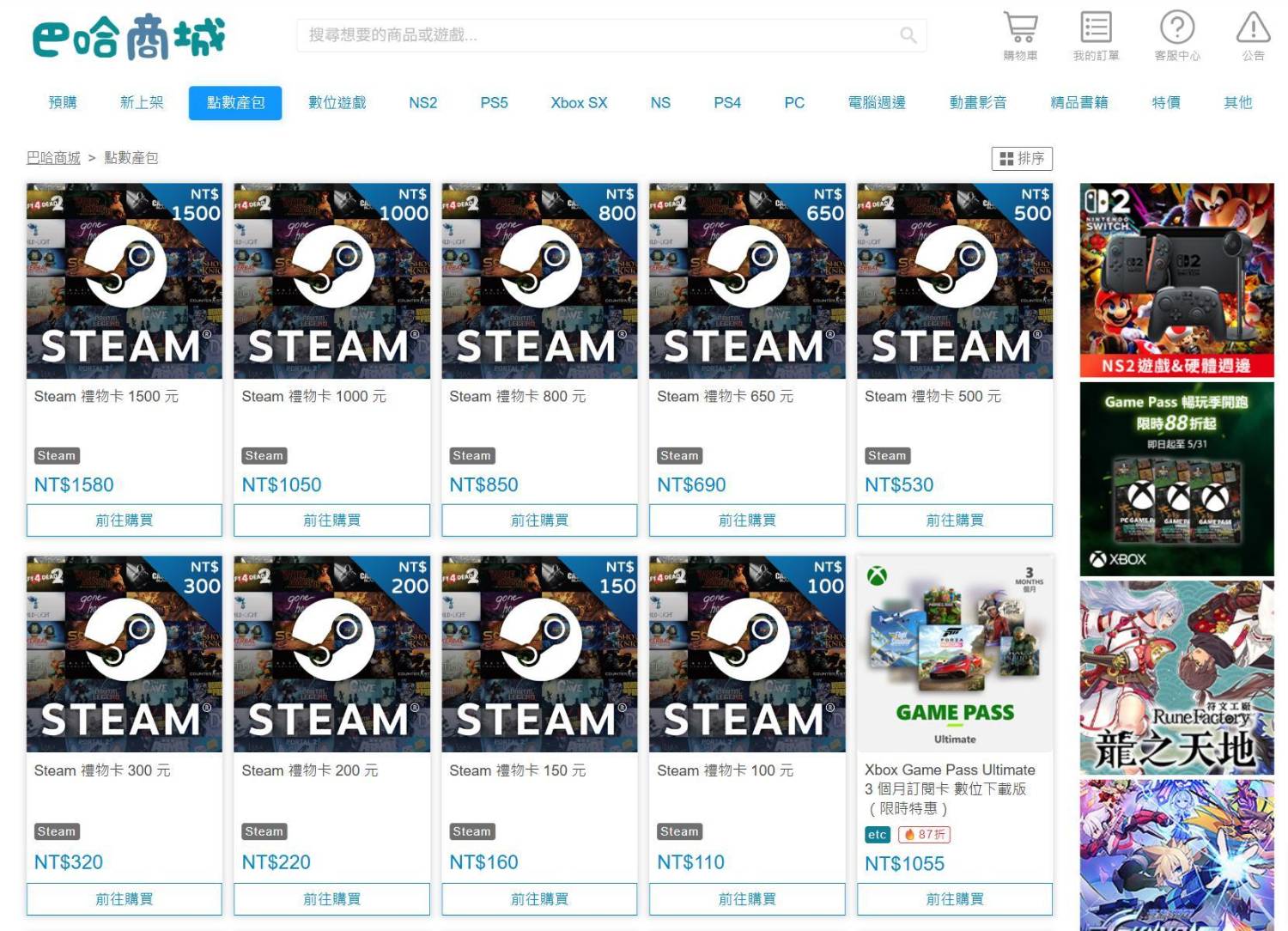Select the Xbox SX tab
The width and height of the screenshot is (1288, 931).
pyautogui.click(x=580, y=103)
